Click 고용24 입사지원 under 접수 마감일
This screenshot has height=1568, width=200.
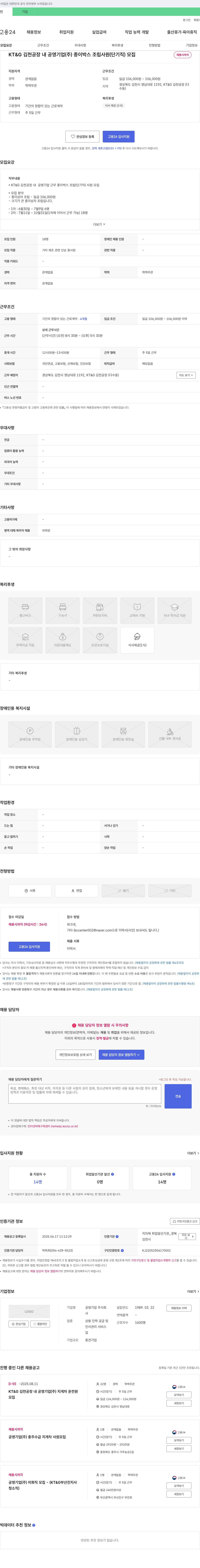click(x=29, y=946)
